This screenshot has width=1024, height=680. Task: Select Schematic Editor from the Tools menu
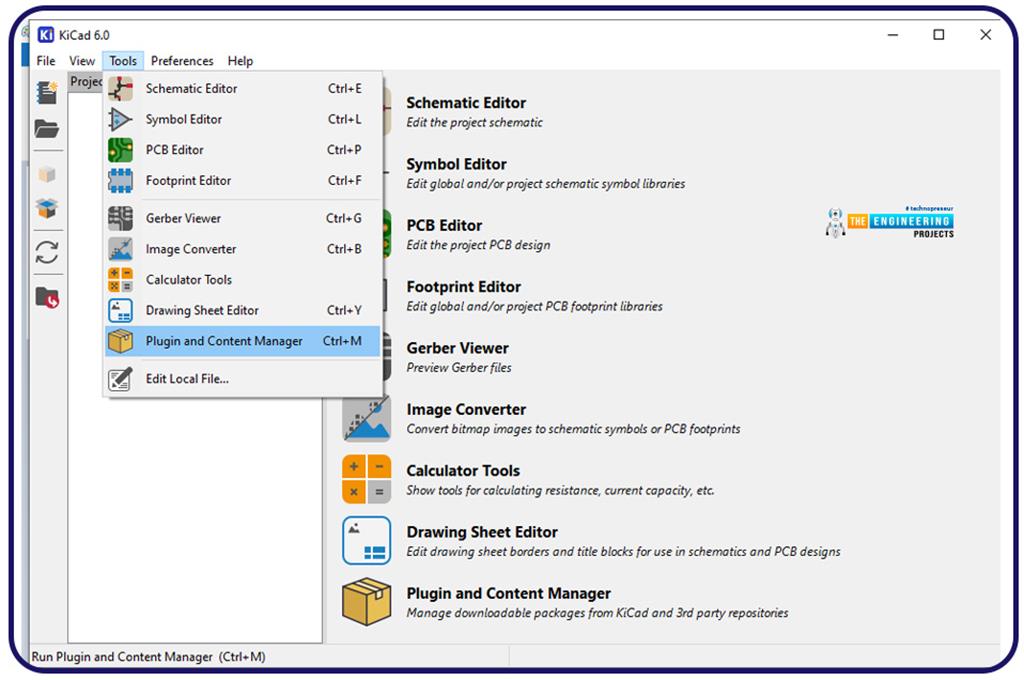pyautogui.click(x=190, y=88)
